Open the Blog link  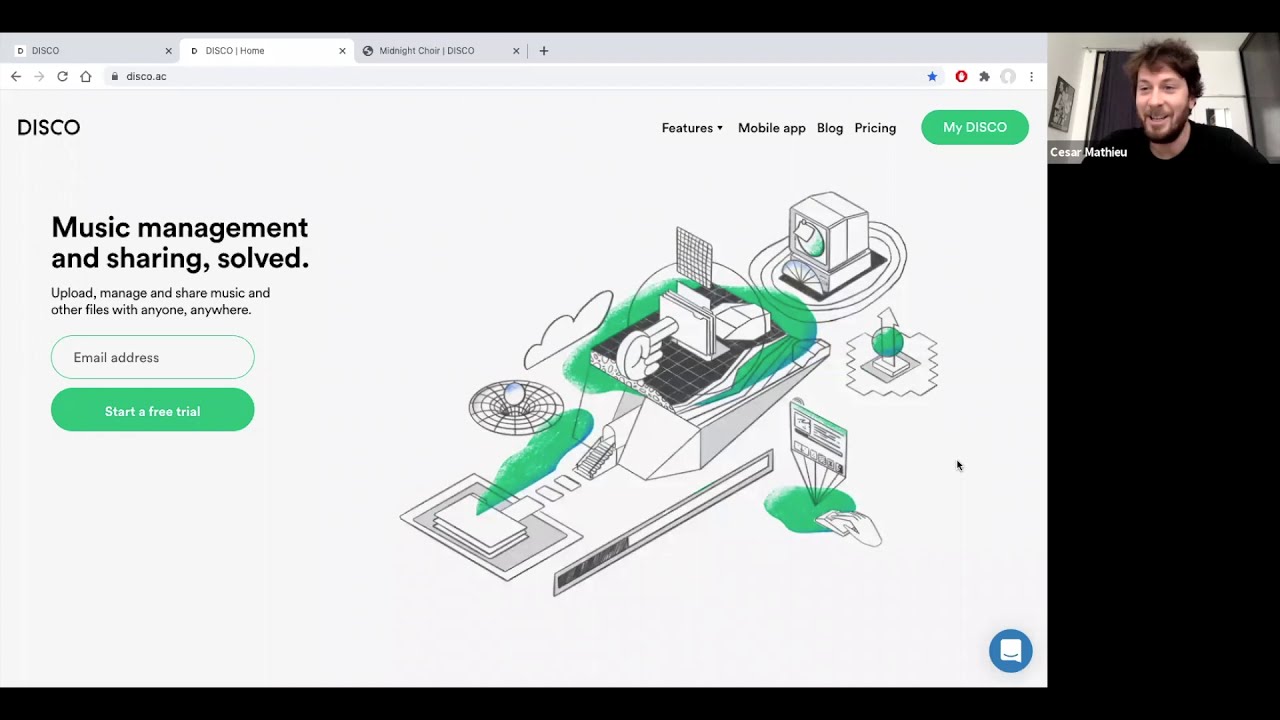pos(830,128)
